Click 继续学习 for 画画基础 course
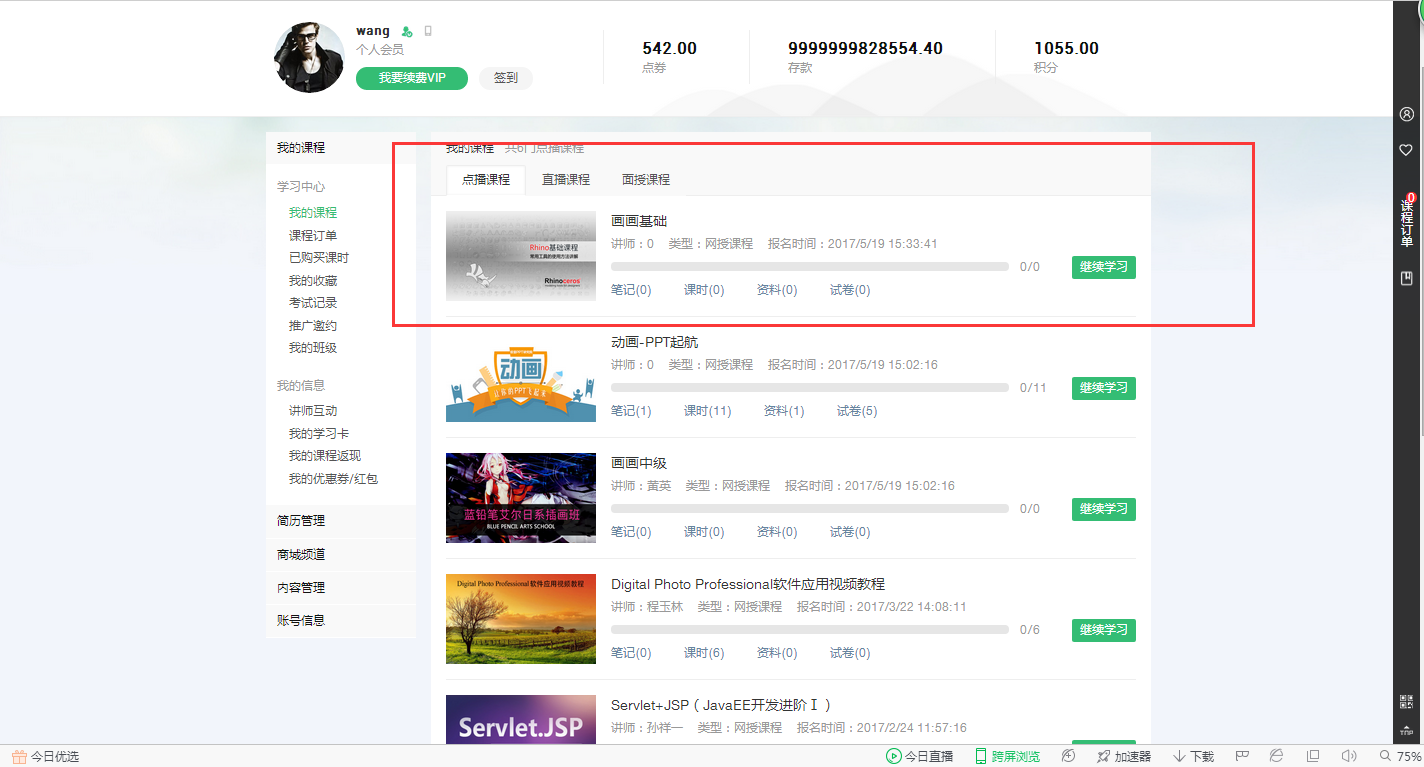This screenshot has width=1424, height=767. click(x=1103, y=267)
